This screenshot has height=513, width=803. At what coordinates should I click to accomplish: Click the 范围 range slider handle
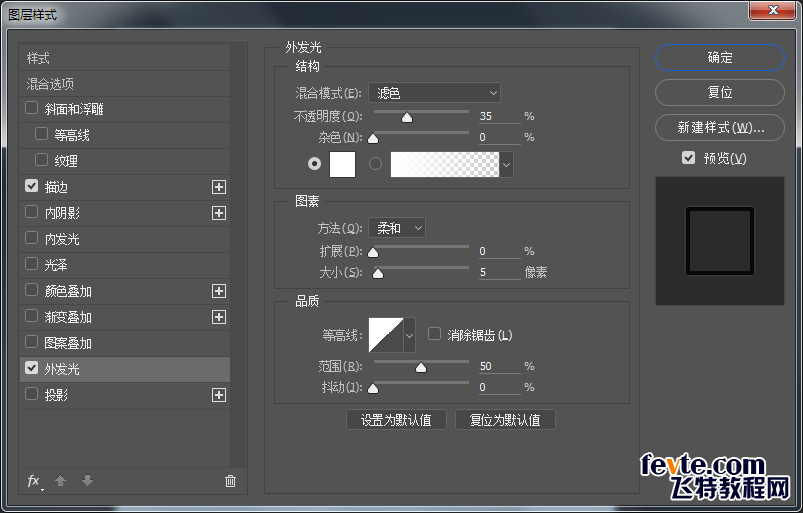pyautogui.click(x=421, y=368)
